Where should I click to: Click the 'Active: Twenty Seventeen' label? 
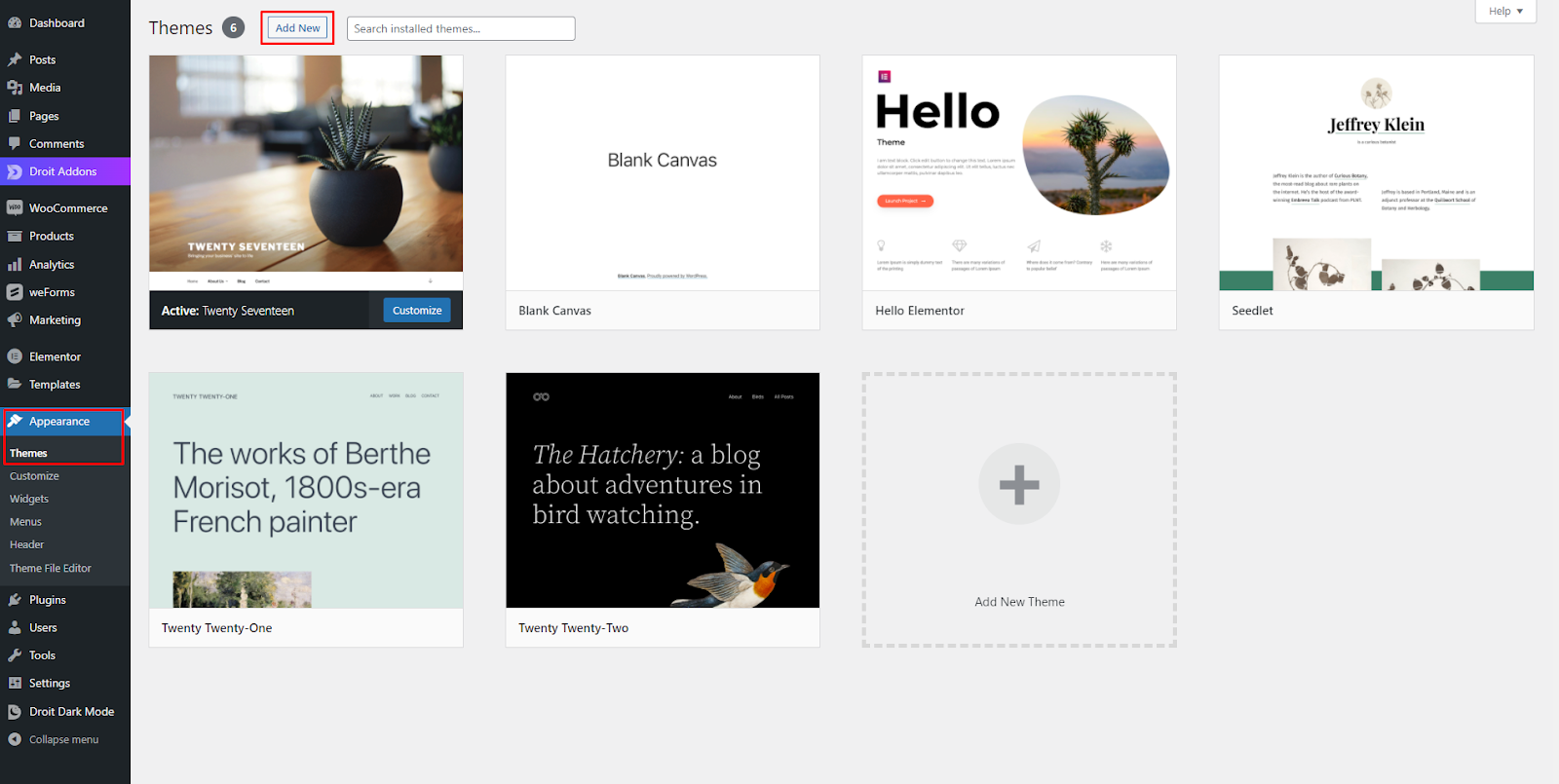point(228,311)
